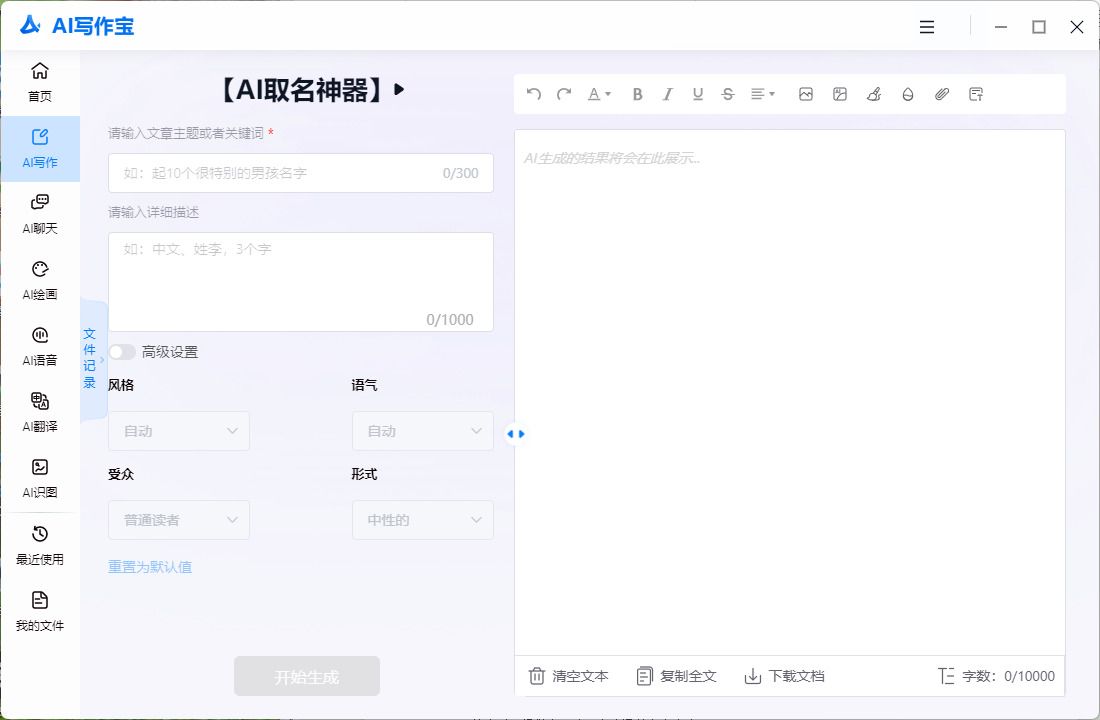The height and width of the screenshot is (720, 1100).
Task: Open the 受众 audience dropdown
Action: pos(179,520)
